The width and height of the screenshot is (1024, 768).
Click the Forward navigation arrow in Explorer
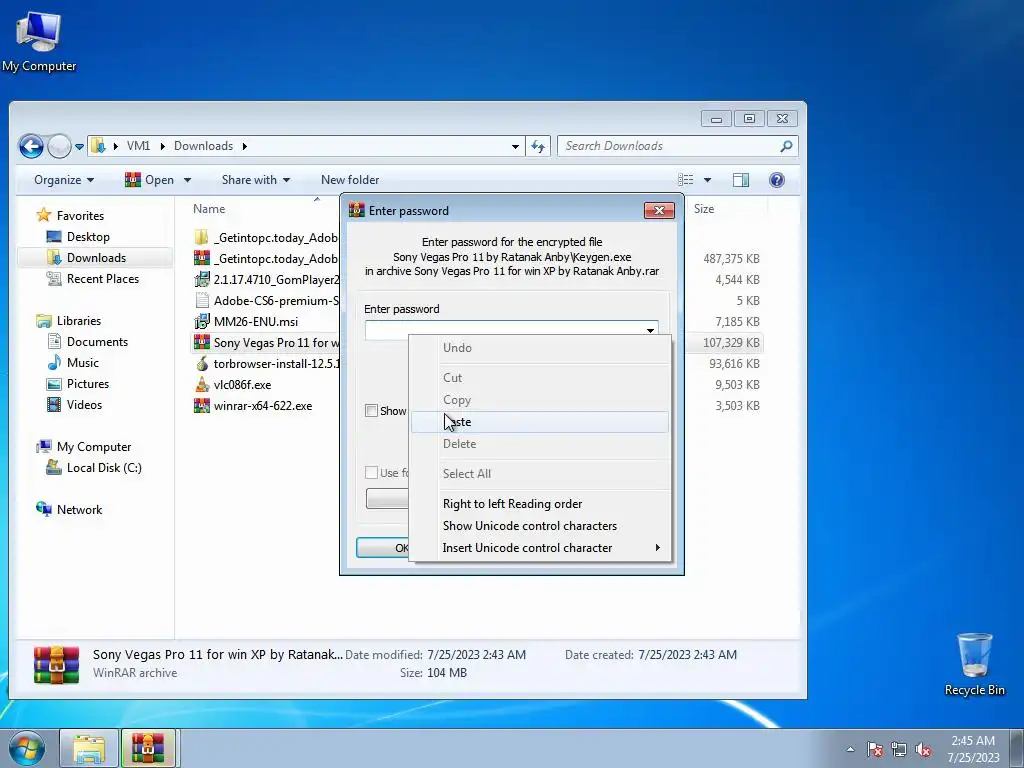click(59, 146)
